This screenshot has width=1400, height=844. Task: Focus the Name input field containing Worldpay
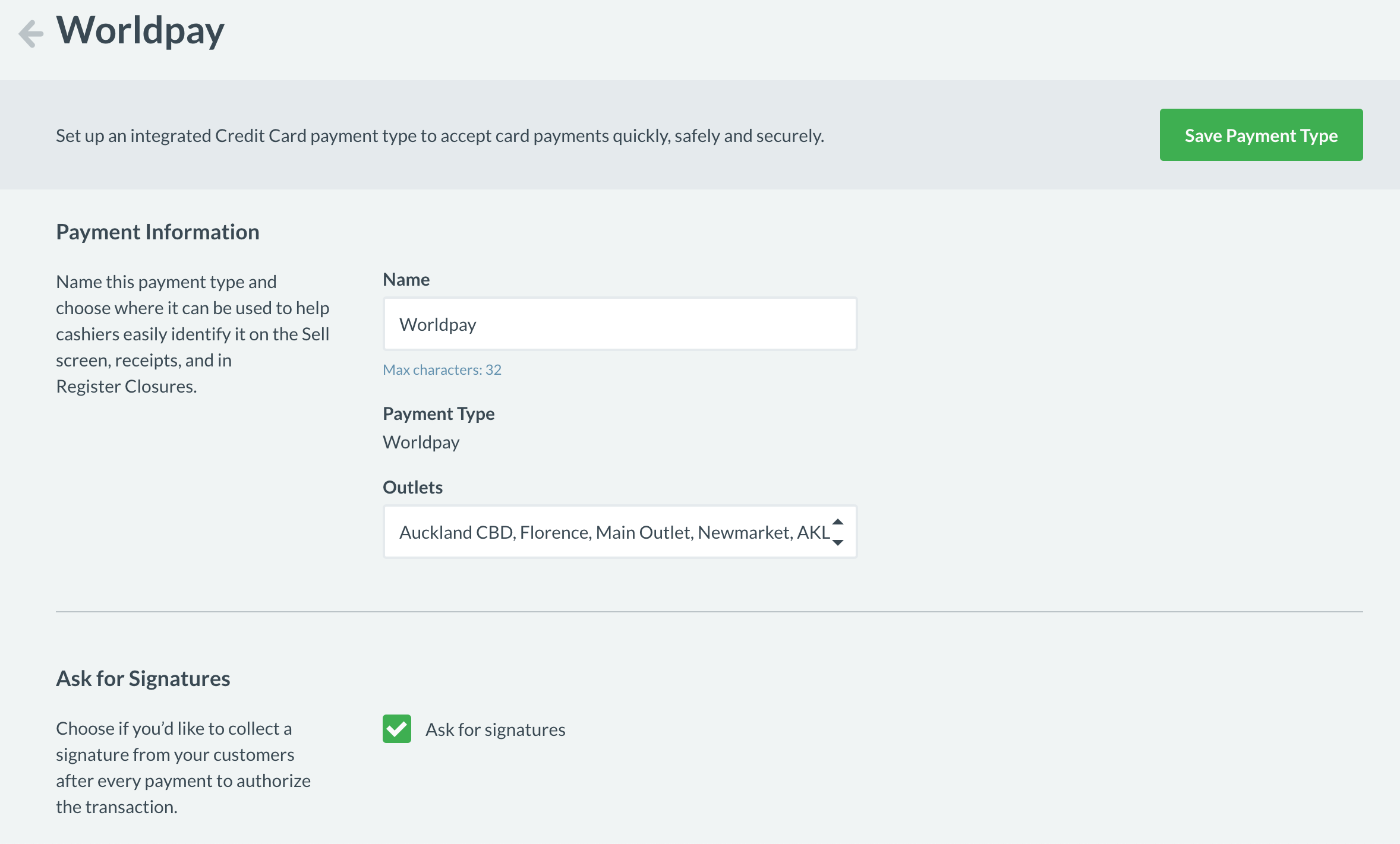[x=620, y=324]
